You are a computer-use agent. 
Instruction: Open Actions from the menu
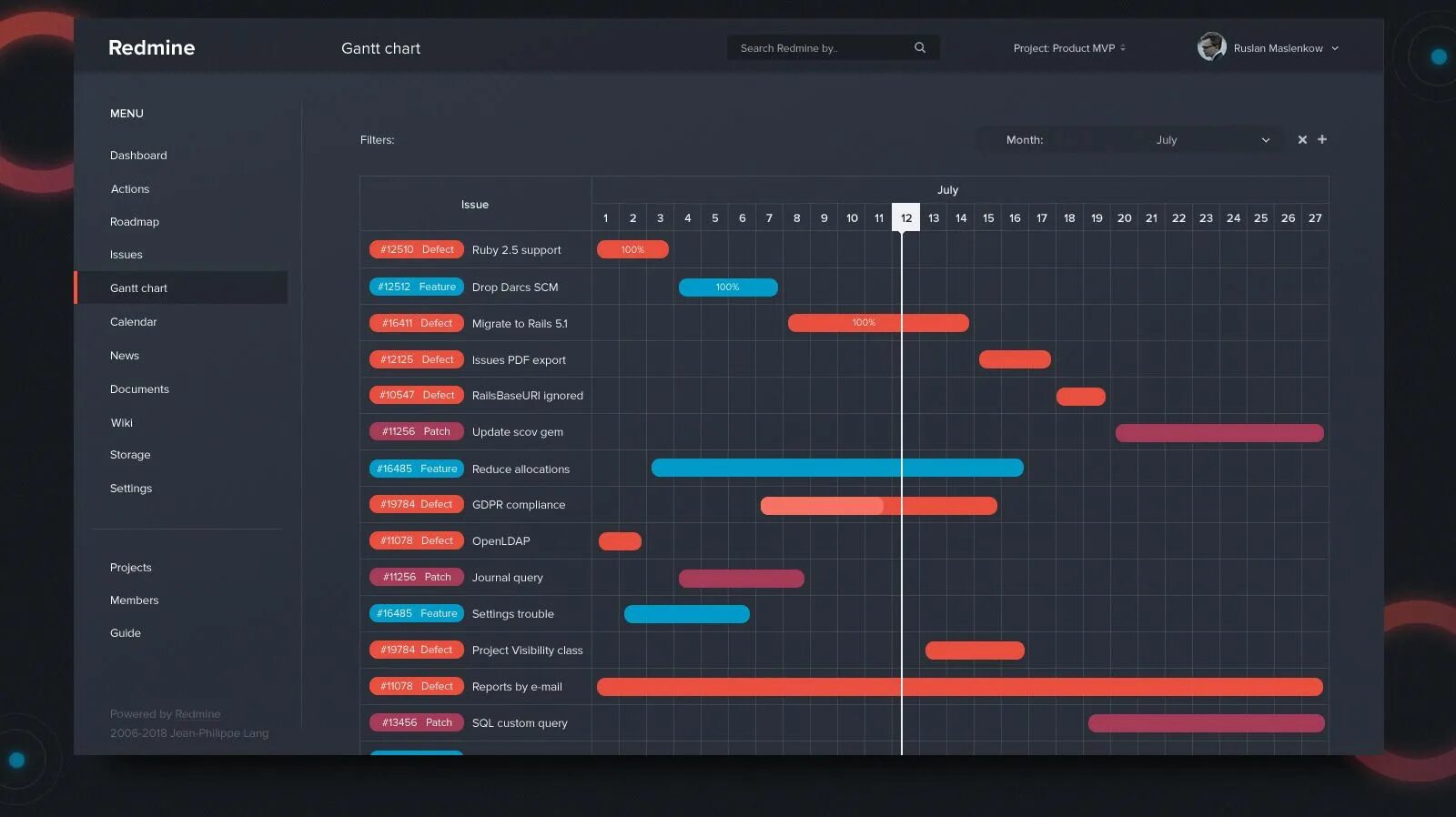pyautogui.click(x=130, y=189)
